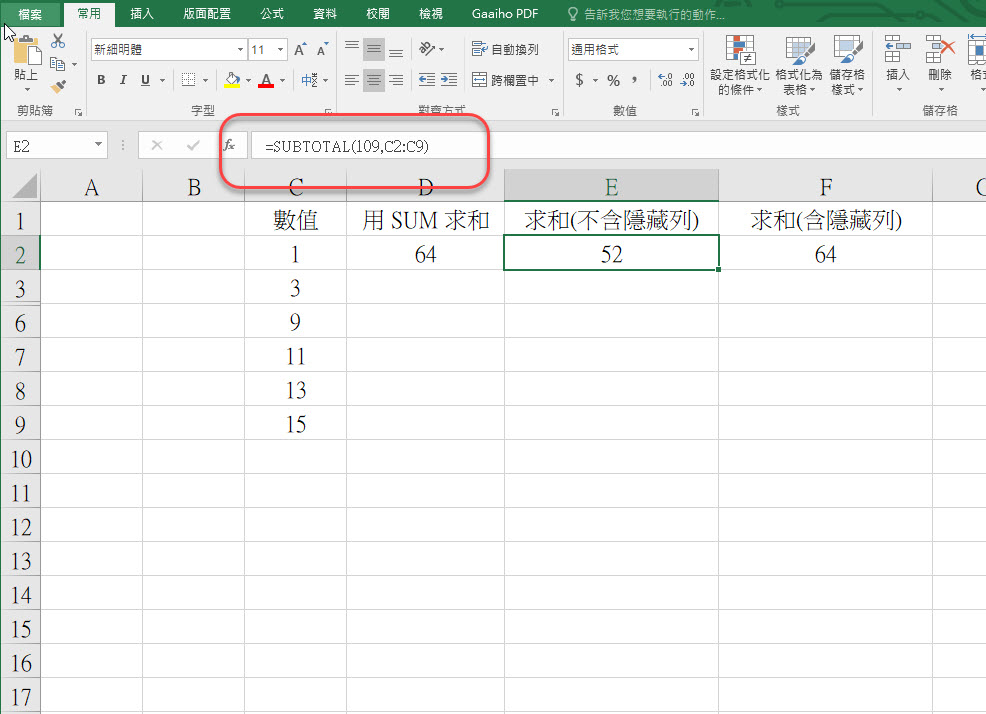Open the 檔案 (File) tab
This screenshot has height=714, width=986.
(30, 14)
